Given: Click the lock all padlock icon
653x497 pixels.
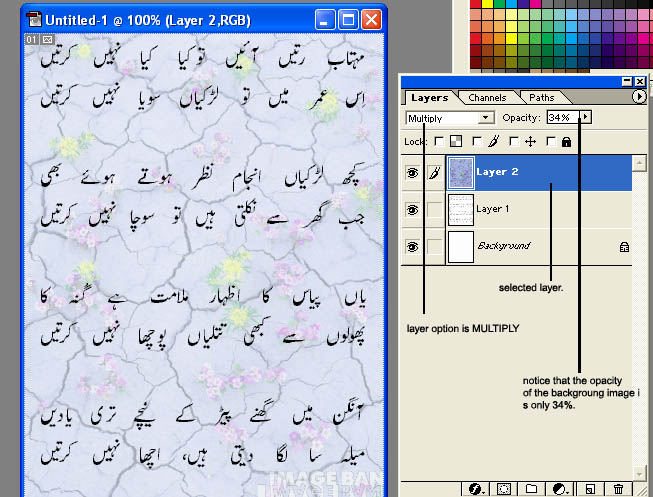Looking at the screenshot, I should tap(566, 142).
